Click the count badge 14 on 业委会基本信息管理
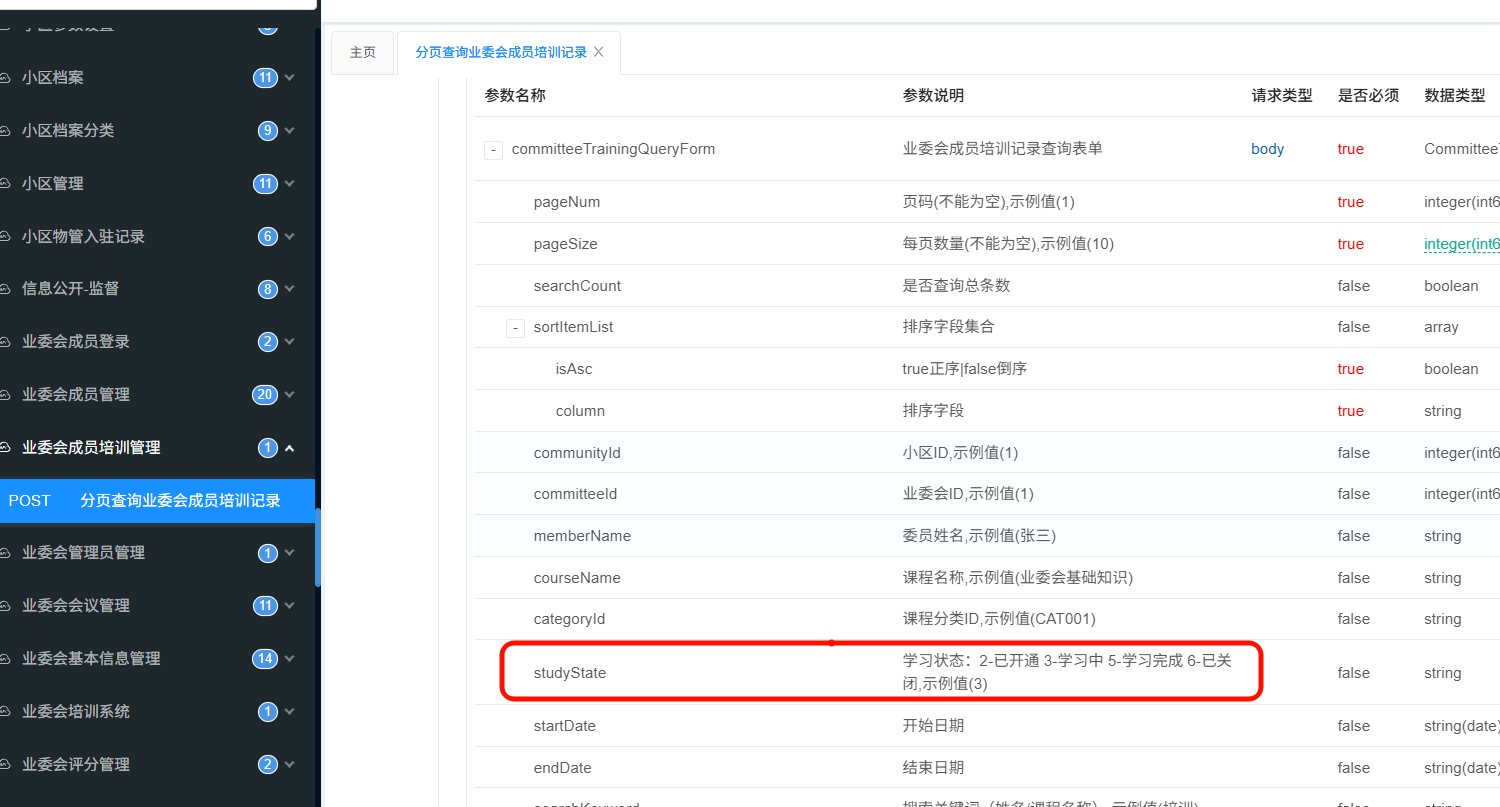Screen dimensions: 1500x807 264,658
